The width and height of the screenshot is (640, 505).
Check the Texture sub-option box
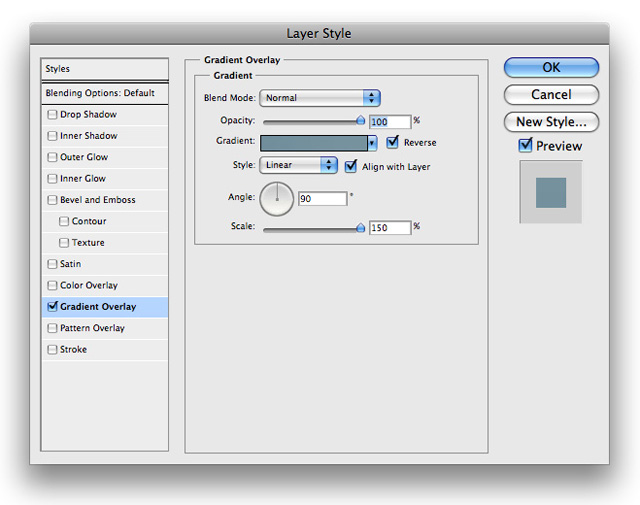(x=64, y=243)
